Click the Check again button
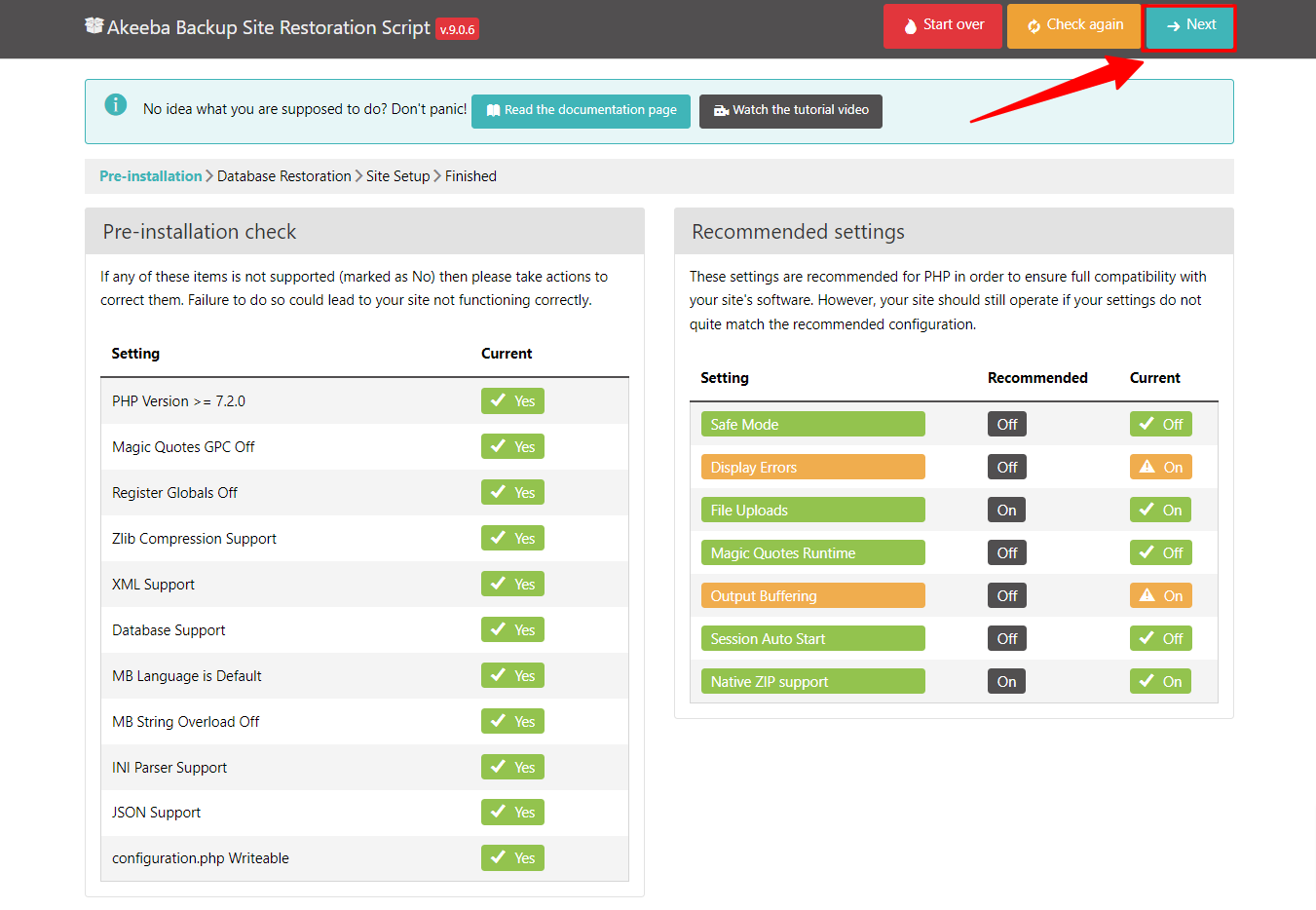Screen dimensions: 1316x910 (1073, 25)
